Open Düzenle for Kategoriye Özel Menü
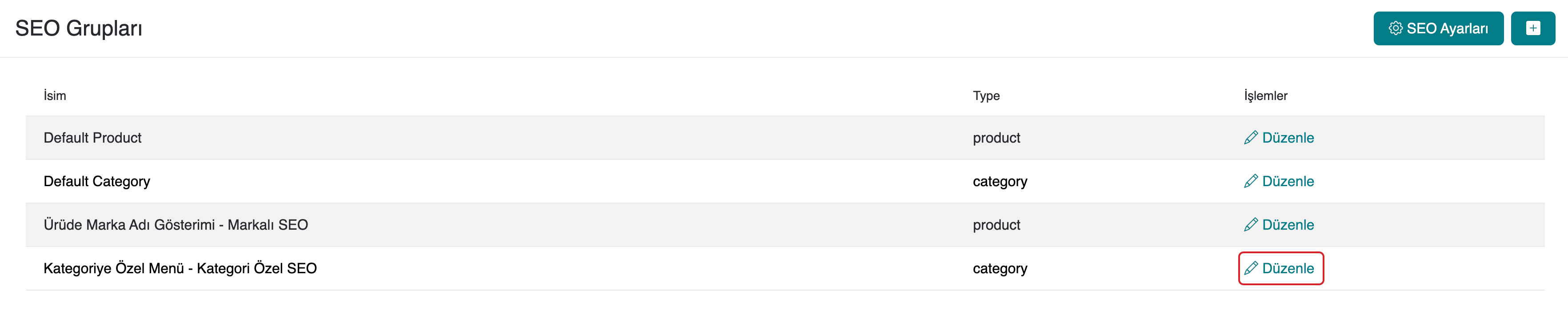 coord(1288,268)
